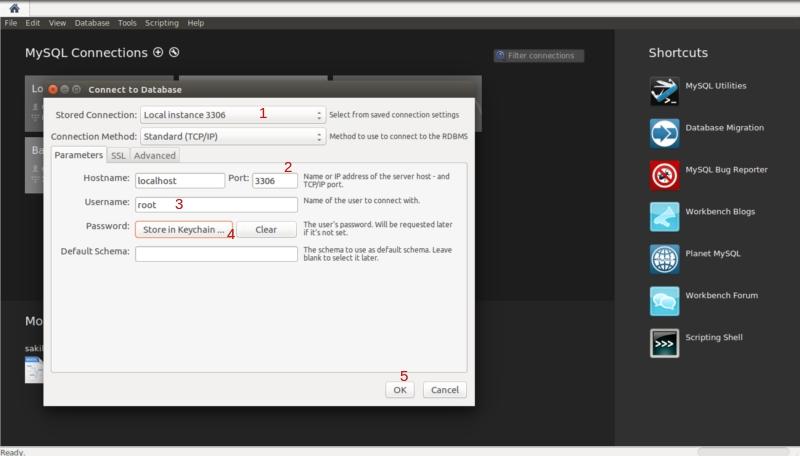Select the Parameters tab
This screenshot has height=456, width=800.
79,155
